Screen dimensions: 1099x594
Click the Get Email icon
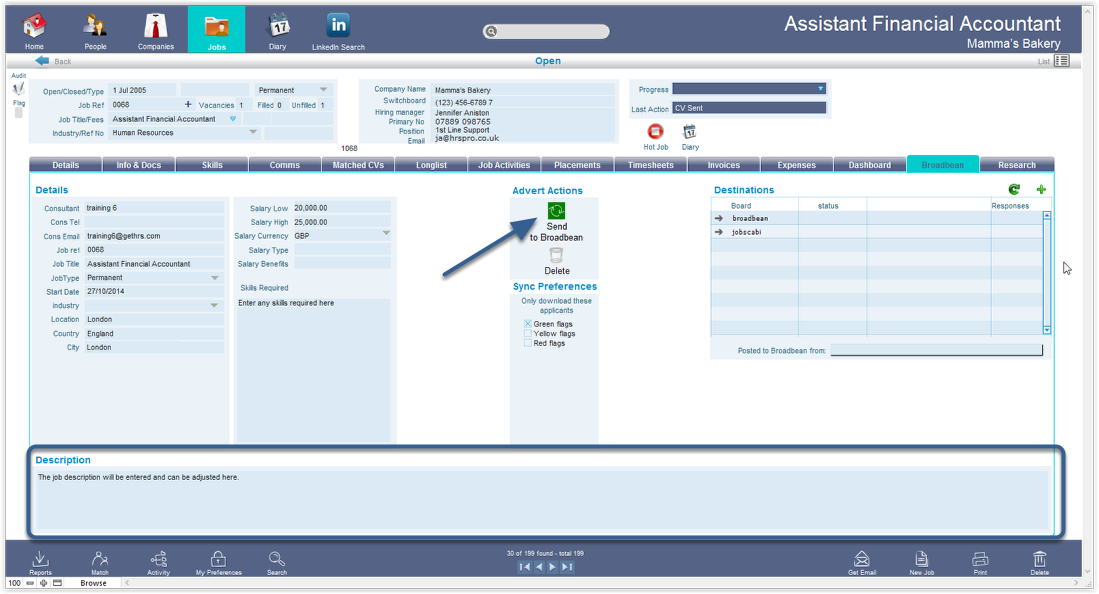[862, 562]
